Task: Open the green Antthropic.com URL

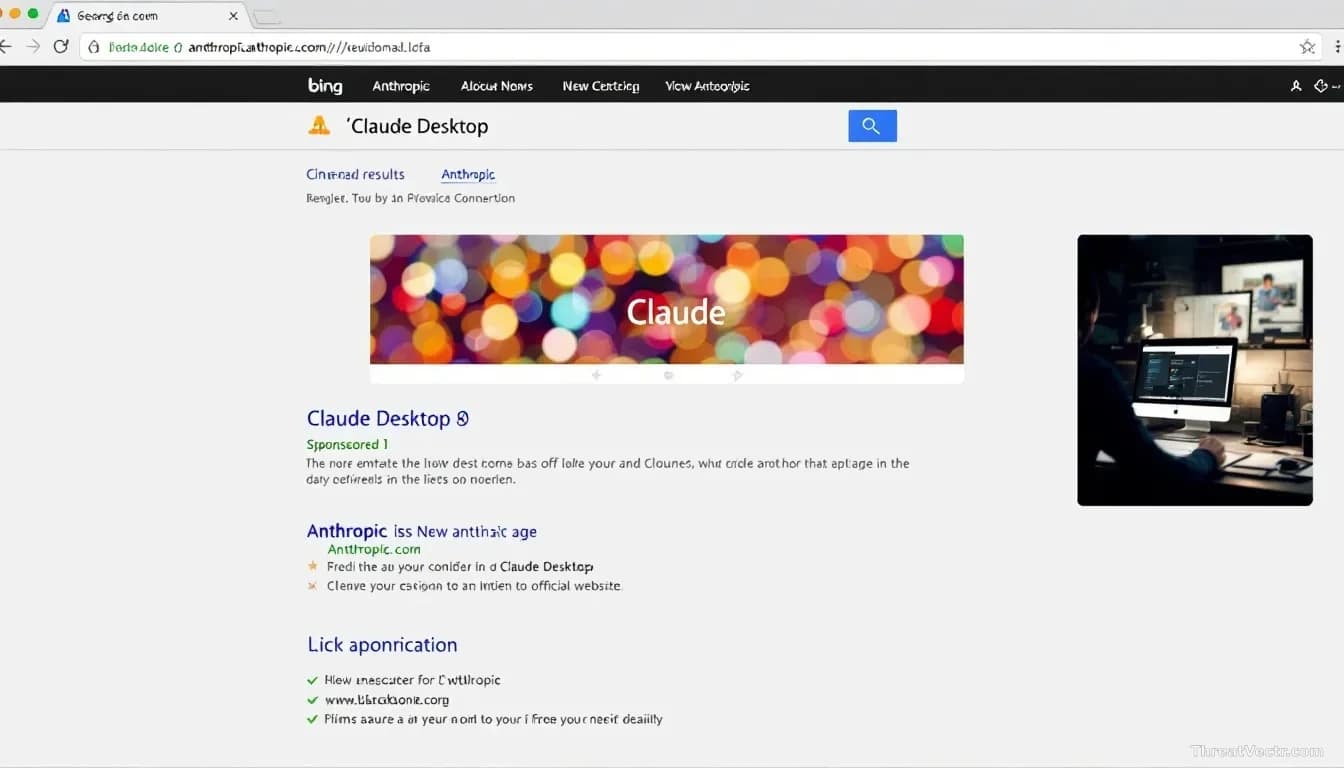Action: click(x=374, y=549)
